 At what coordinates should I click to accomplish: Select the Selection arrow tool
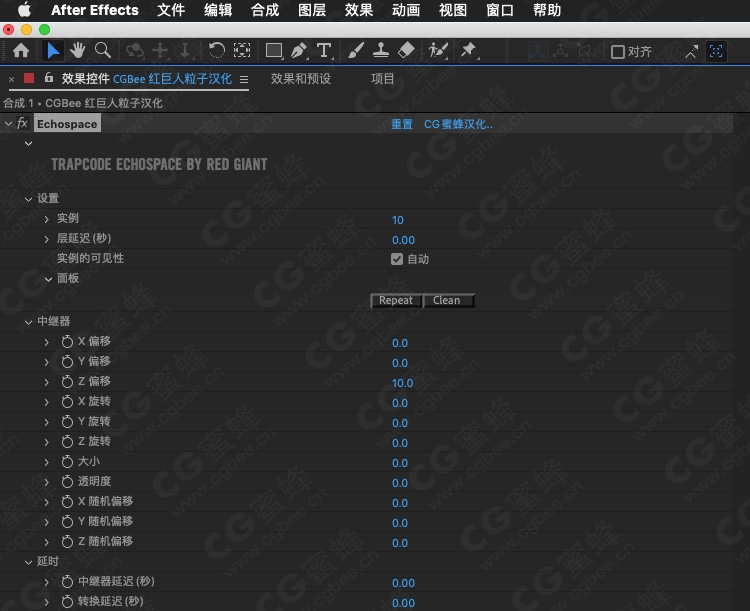click(x=53, y=51)
